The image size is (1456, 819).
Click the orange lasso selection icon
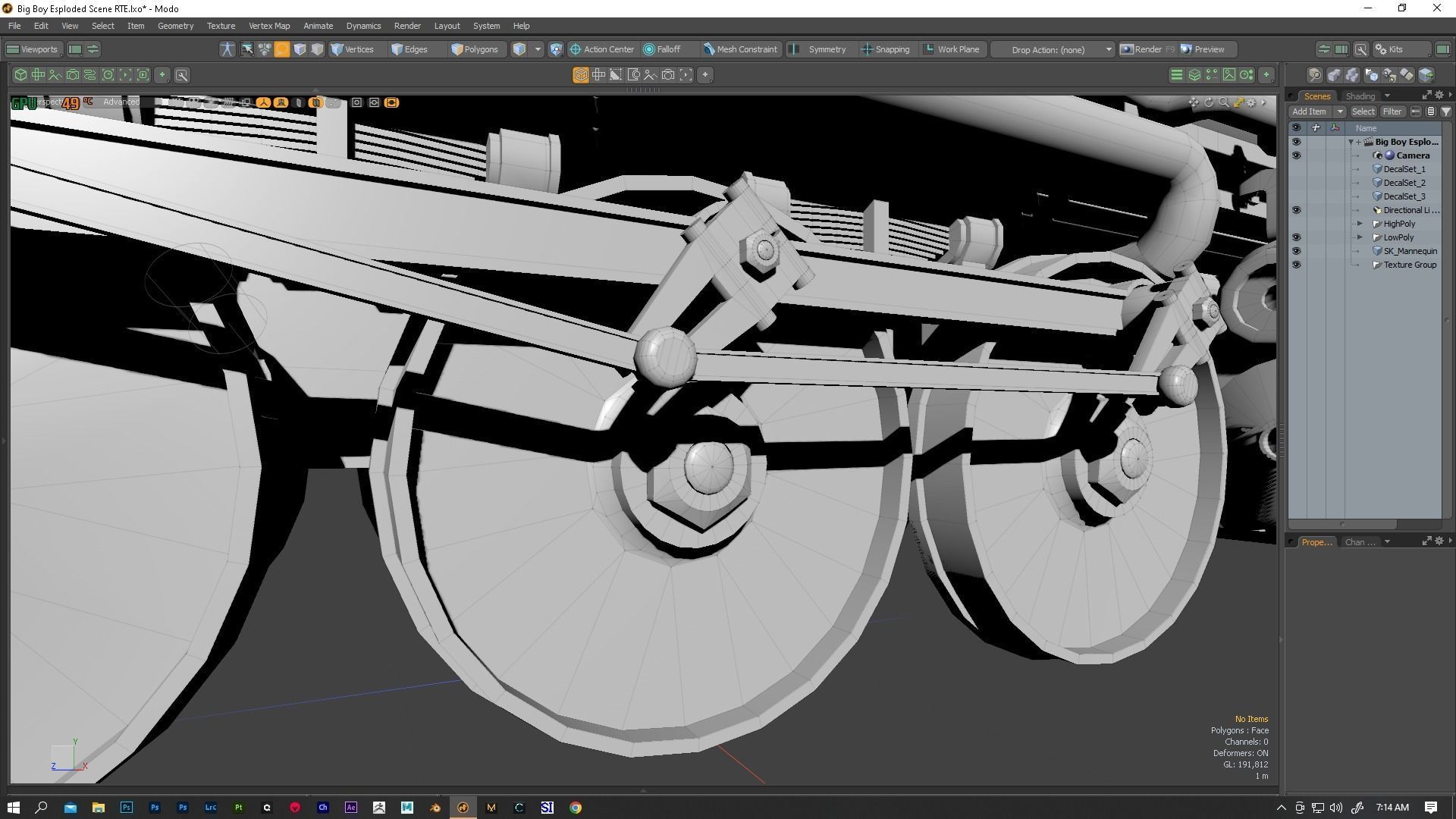(x=281, y=49)
